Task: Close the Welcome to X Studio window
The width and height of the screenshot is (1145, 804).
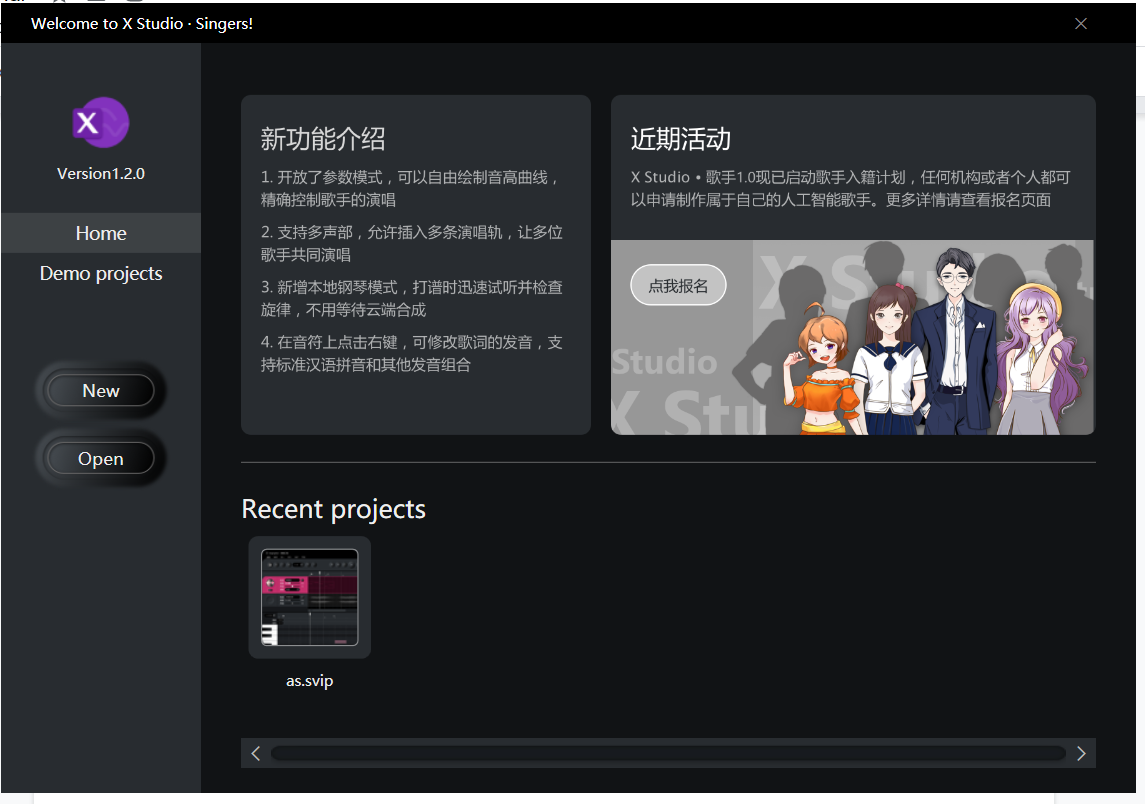Action: pos(1080,23)
